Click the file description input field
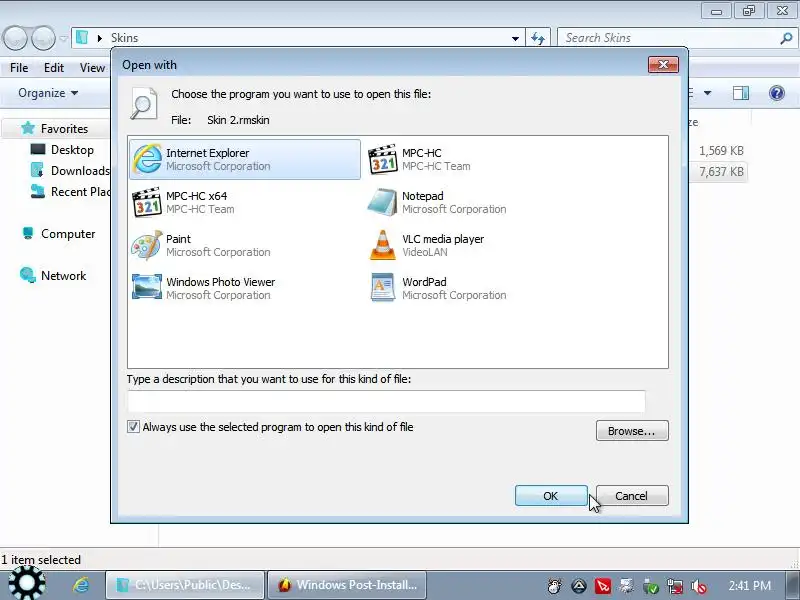Image resolution: width=800 pixels, height=600 pixels. tap(386, 401)
